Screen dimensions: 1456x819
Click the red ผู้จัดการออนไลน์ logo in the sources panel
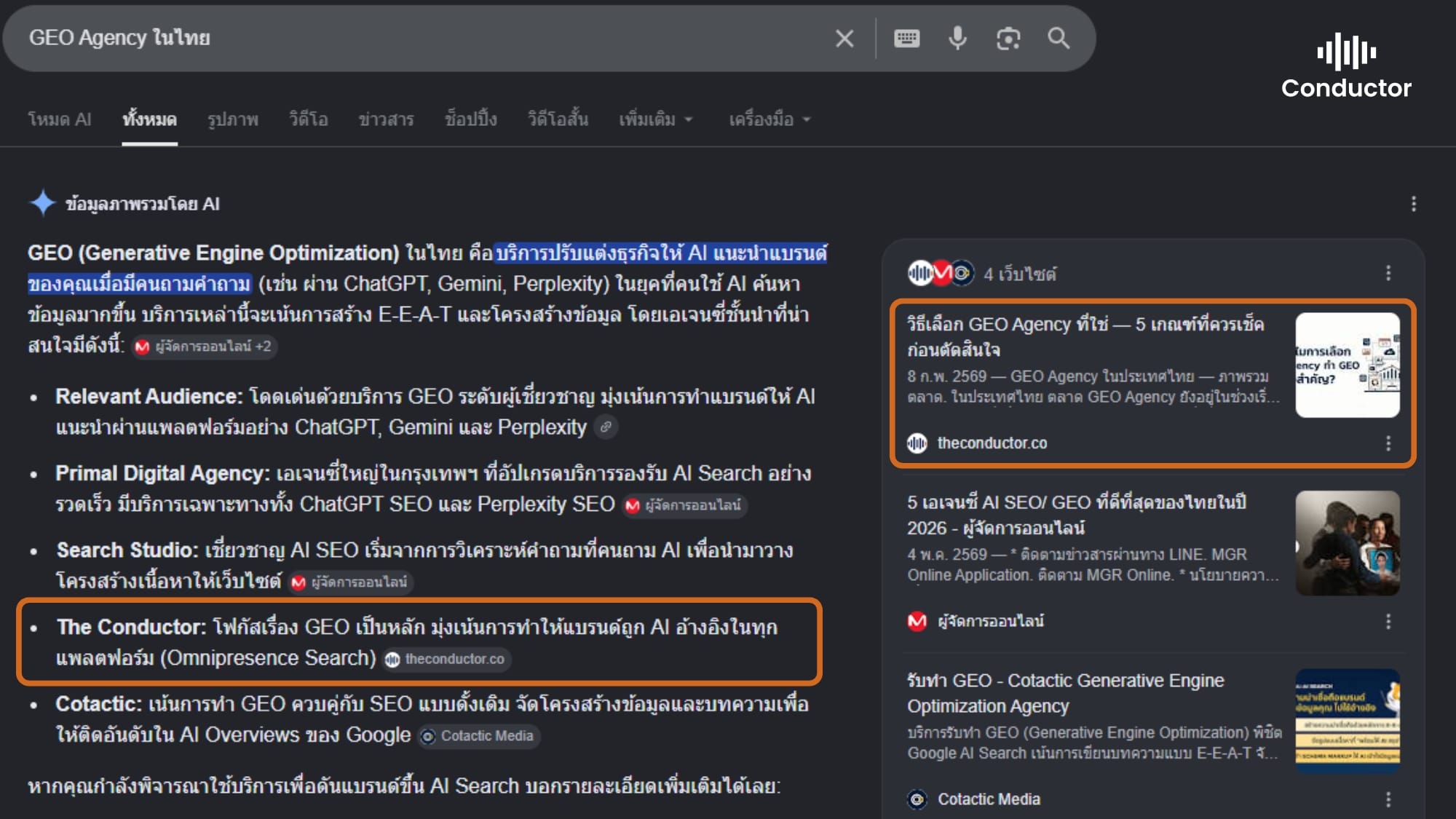pyautogui.click(x=917, y=621)
